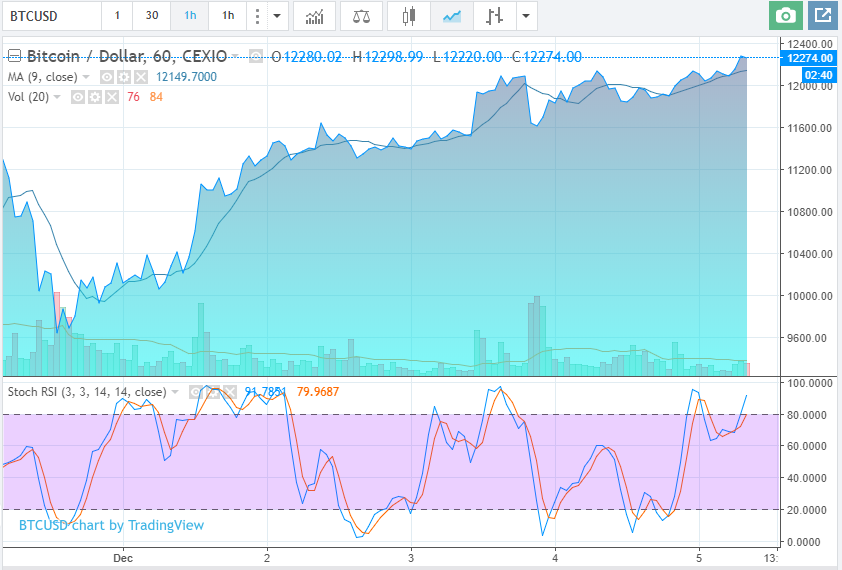Image resolution: width=842 pixels, height=570 pixels.
Task: Toggle visibility eye of MA indicator
Action: [x=107, y=77]
